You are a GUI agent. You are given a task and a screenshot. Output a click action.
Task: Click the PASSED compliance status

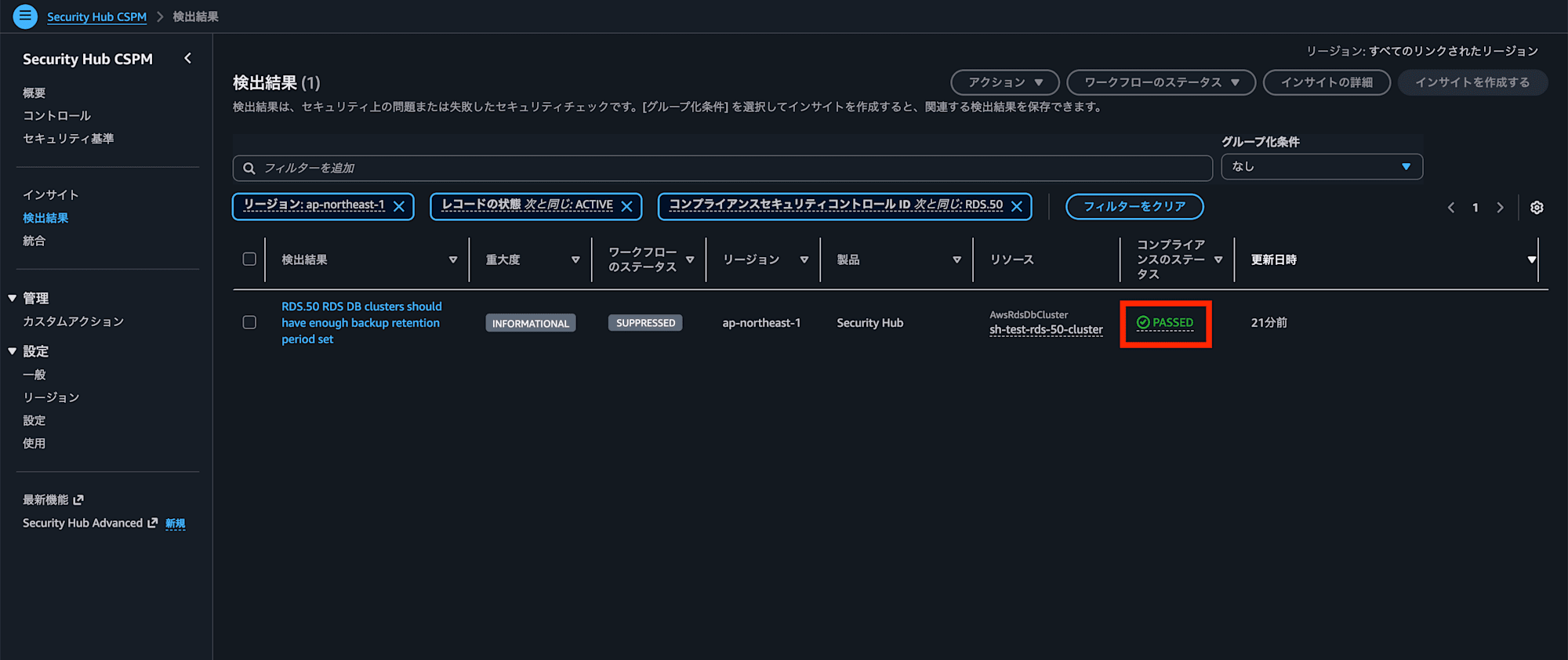(1165, 322)
